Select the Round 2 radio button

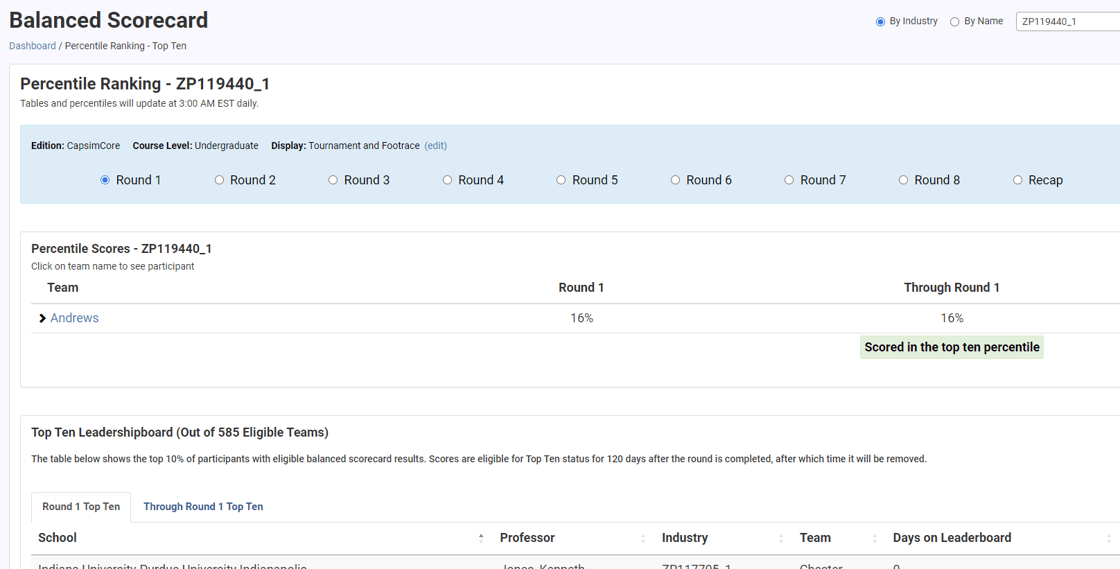[x=219, y=180]
